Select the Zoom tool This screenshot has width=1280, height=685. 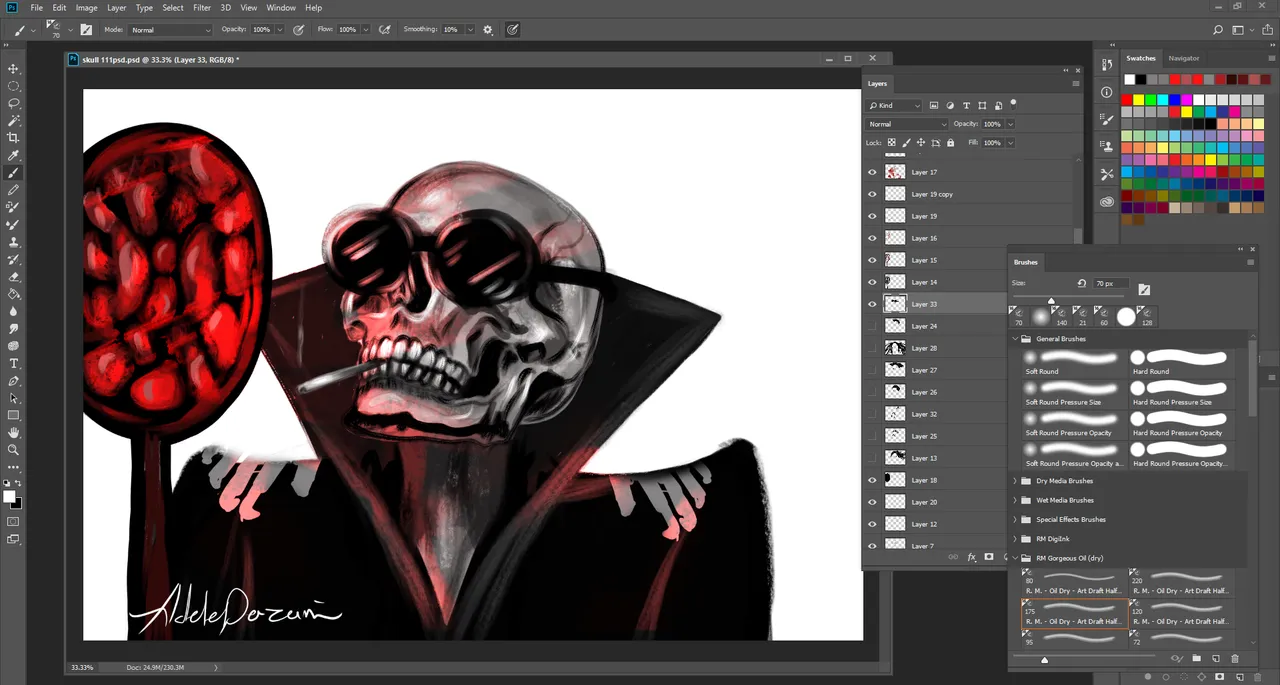[x=14, y=450]
